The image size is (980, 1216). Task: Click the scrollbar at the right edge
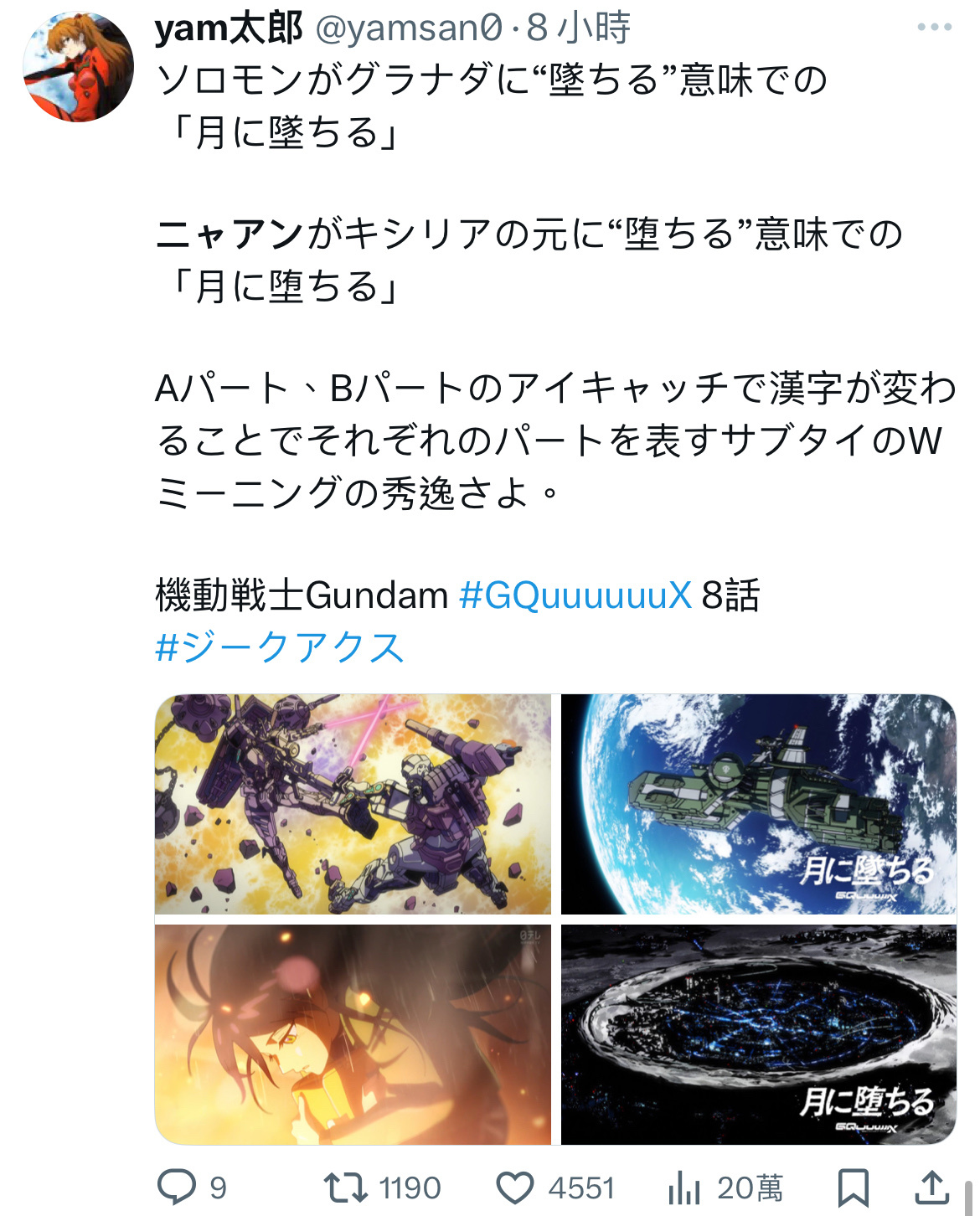coord(969,1198)
